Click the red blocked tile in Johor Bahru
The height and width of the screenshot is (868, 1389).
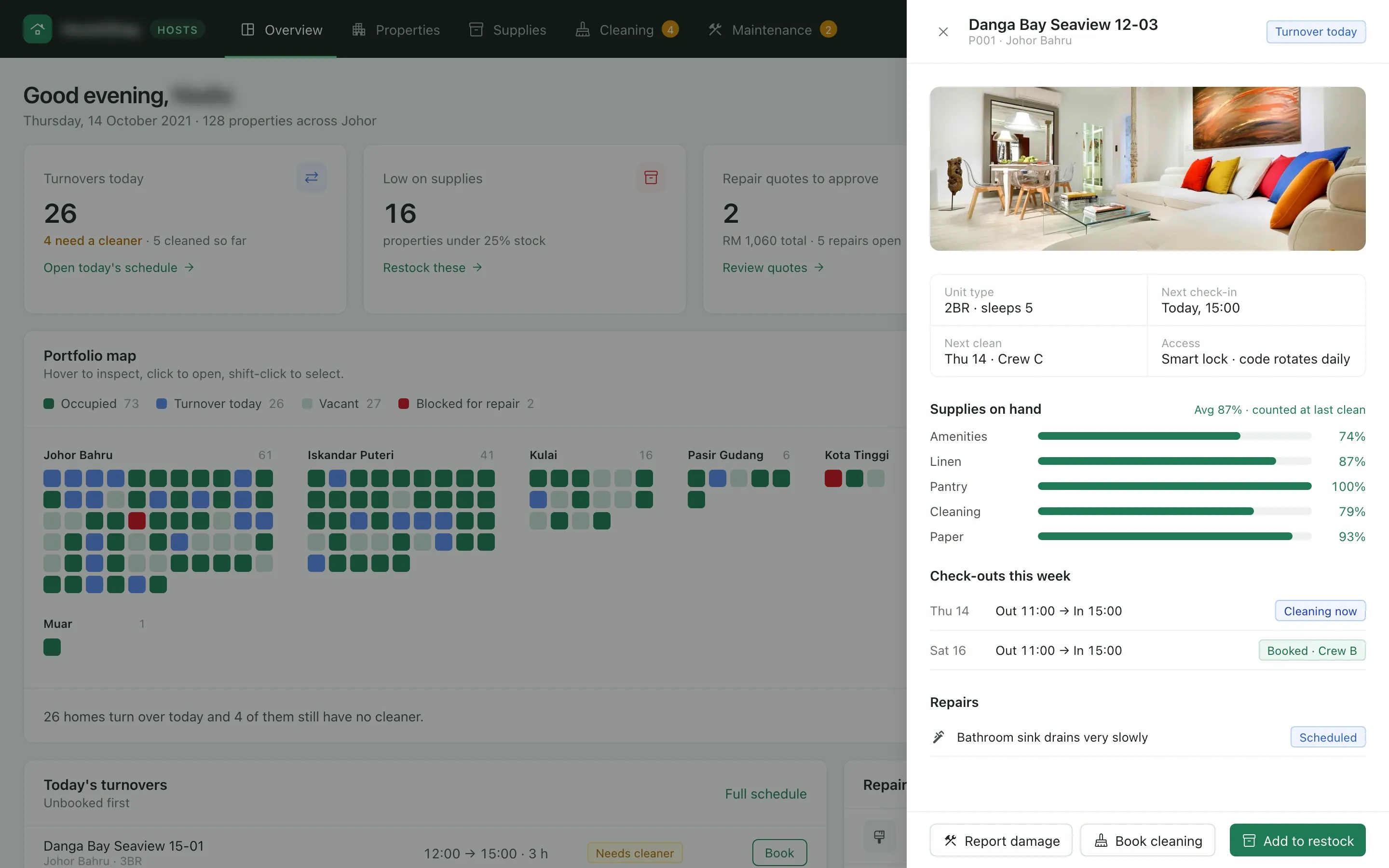(x=136, y=521)
